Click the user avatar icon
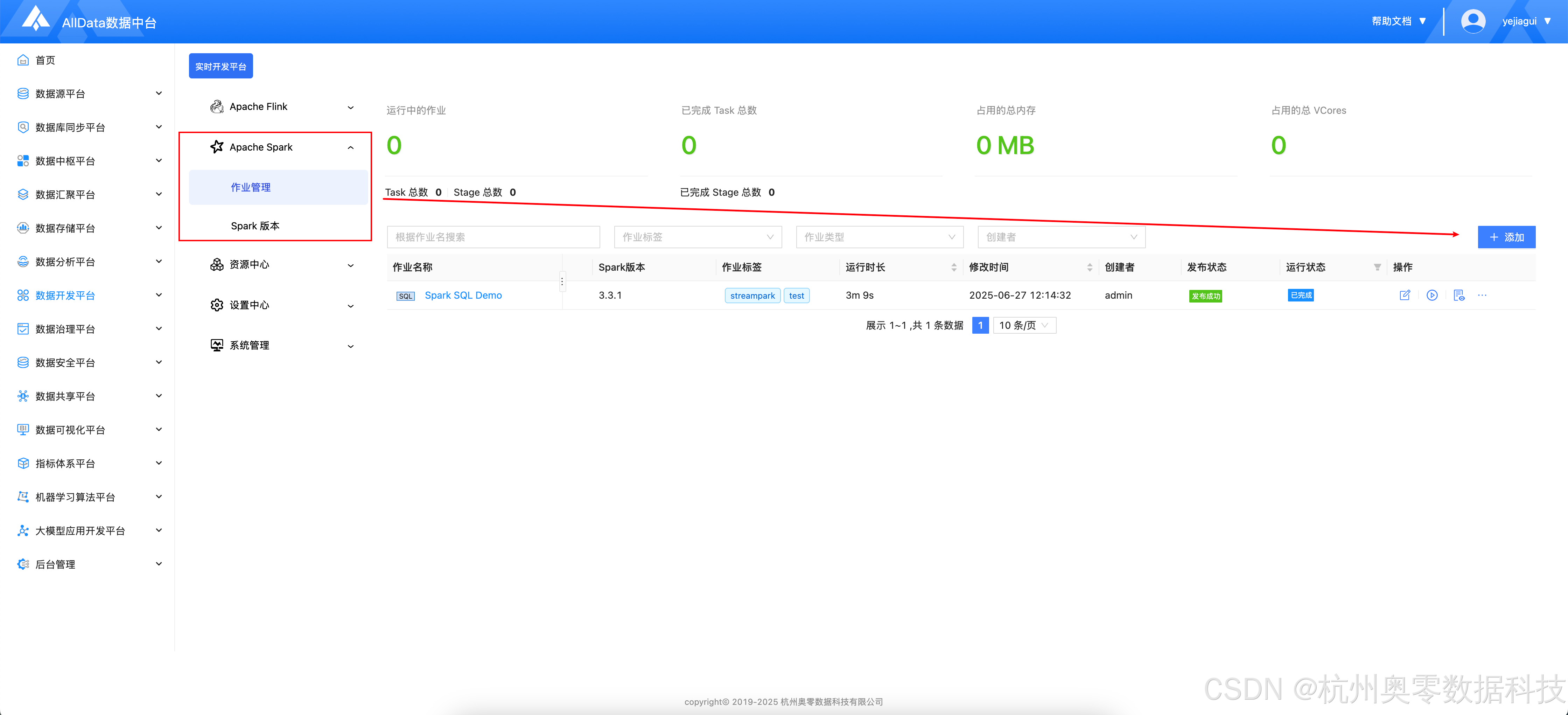 tap(1472, 21)
